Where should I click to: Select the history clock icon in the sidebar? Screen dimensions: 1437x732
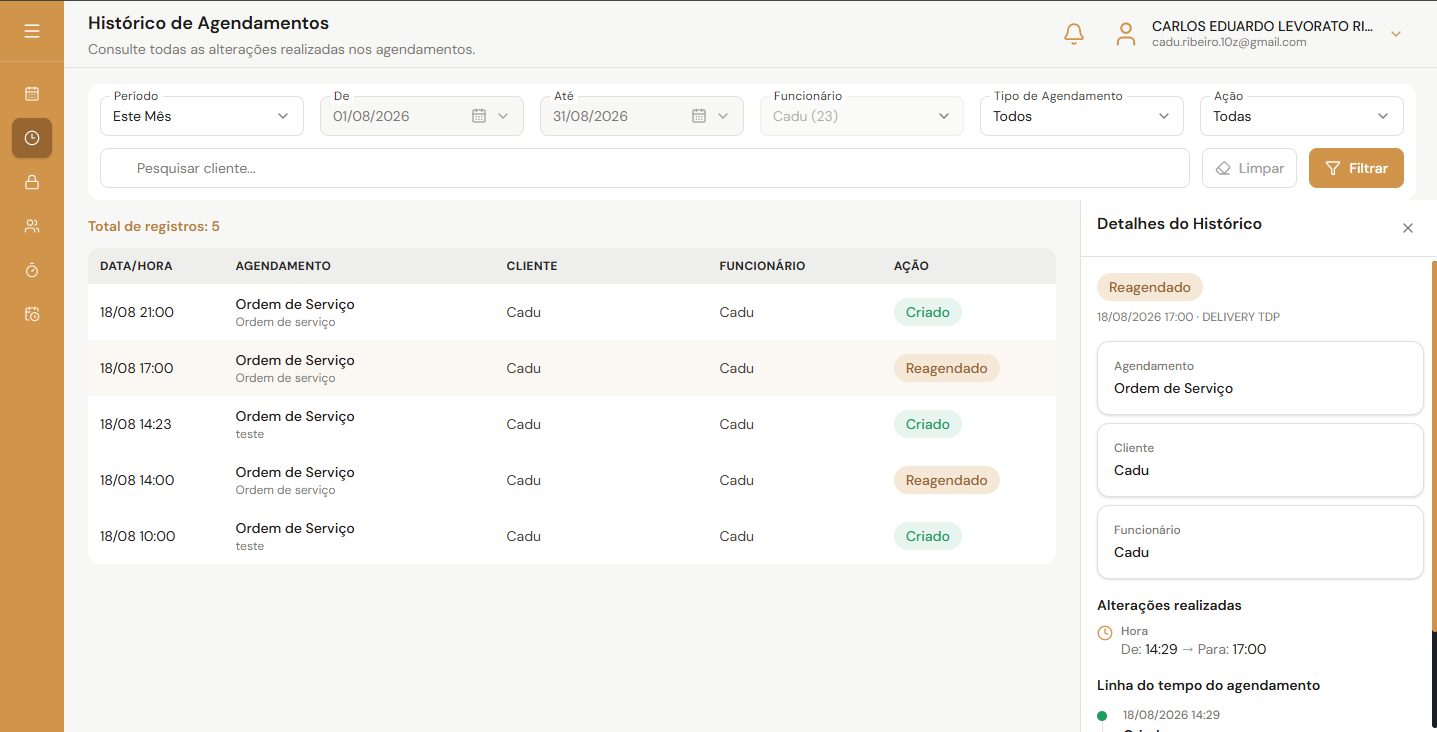coord(32,138)
